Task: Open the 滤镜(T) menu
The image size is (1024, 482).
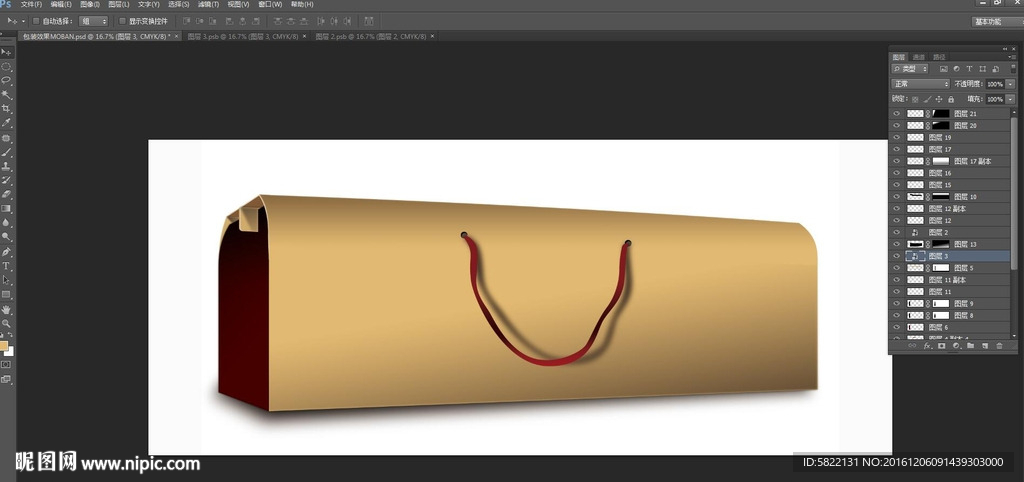Action: 209,4
